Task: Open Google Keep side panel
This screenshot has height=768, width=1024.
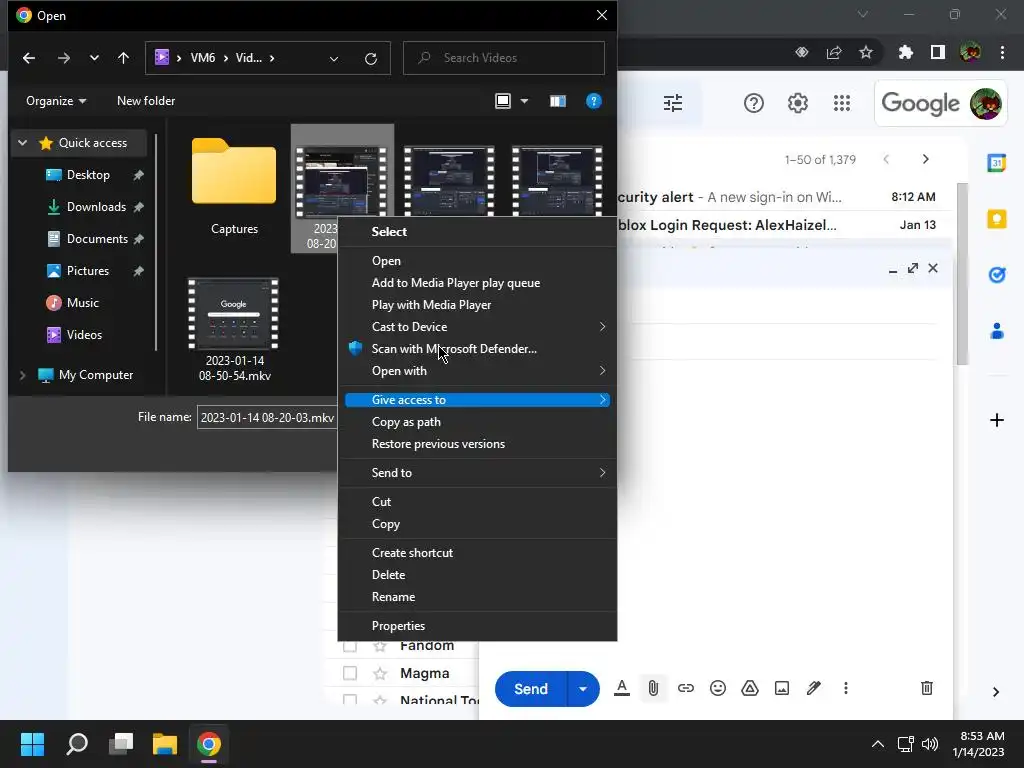Action: click(997, 219)
